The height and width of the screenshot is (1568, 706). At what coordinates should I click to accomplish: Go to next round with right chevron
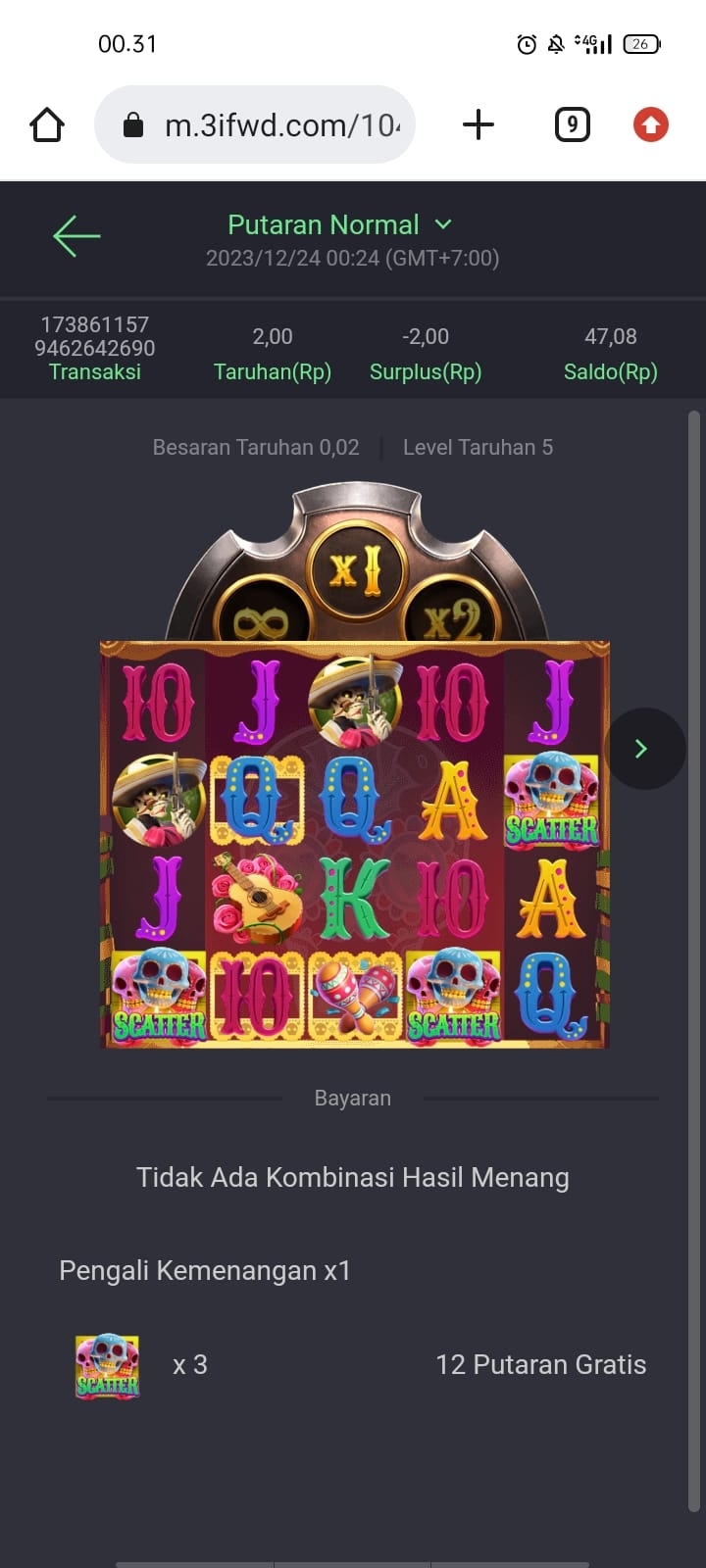[642, 749]
